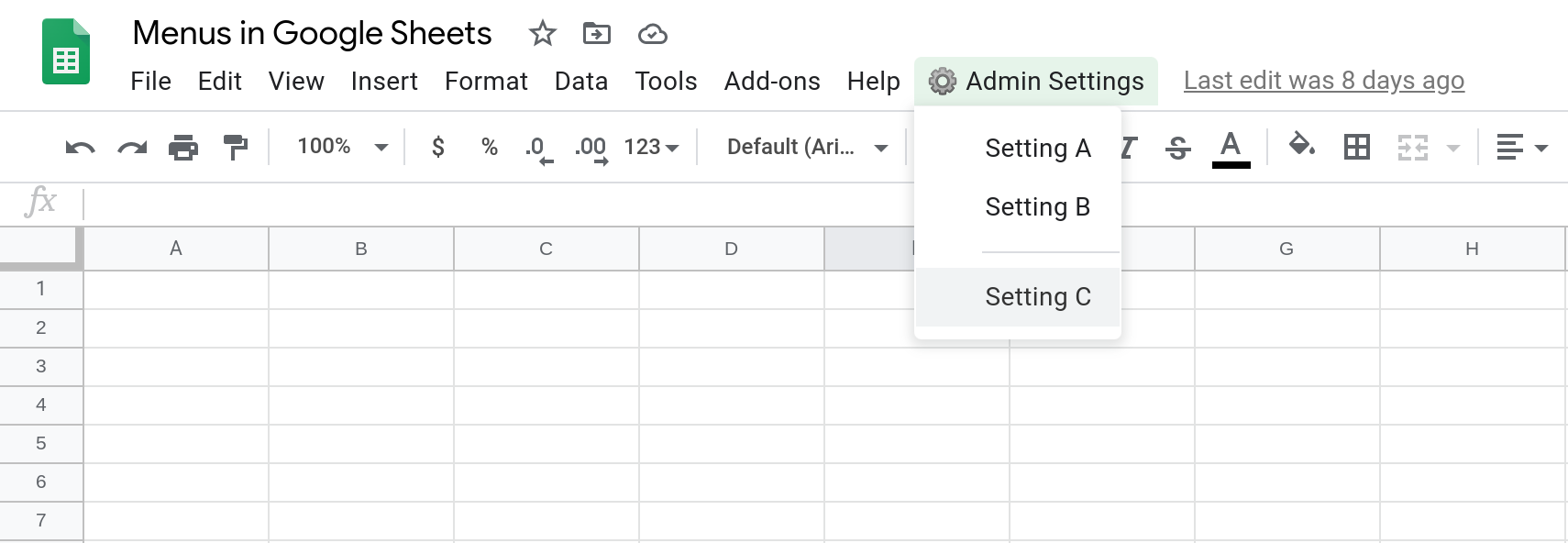Increase decimal places

click(x=591, y=149)
